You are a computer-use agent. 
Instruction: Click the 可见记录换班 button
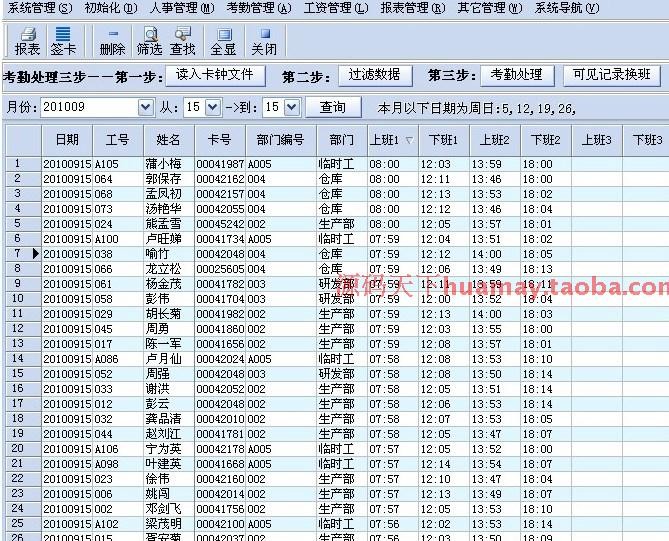612,75
